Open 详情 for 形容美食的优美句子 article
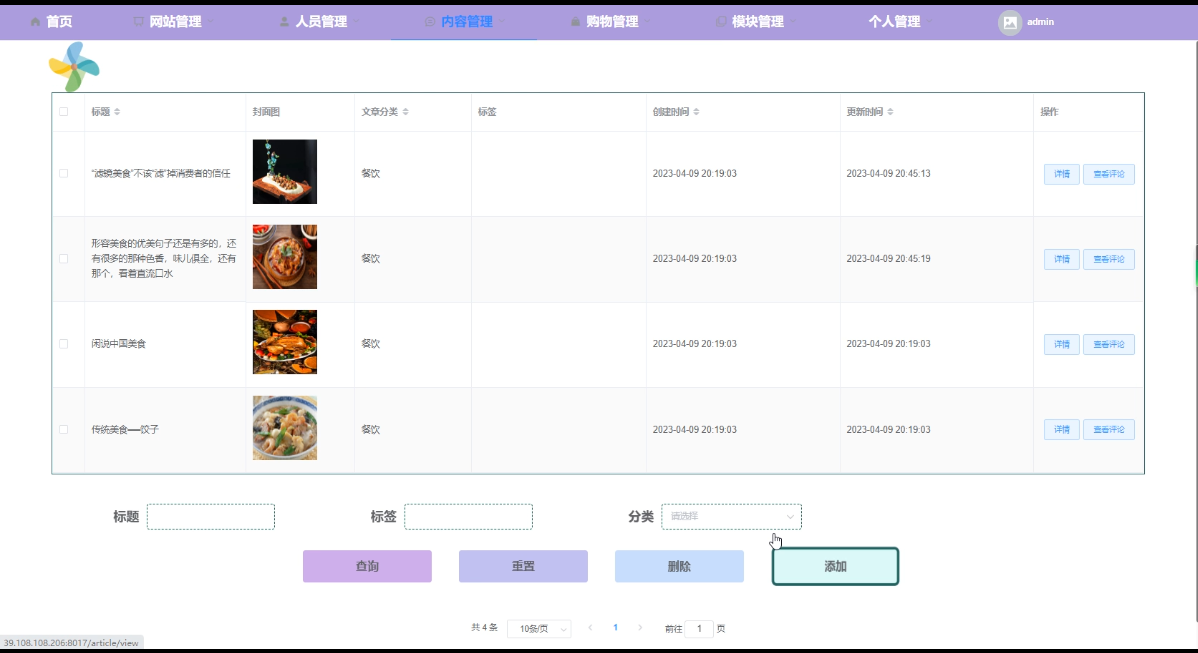Viewport: 1198px width, 653px height. click(x=1062, y=259)
